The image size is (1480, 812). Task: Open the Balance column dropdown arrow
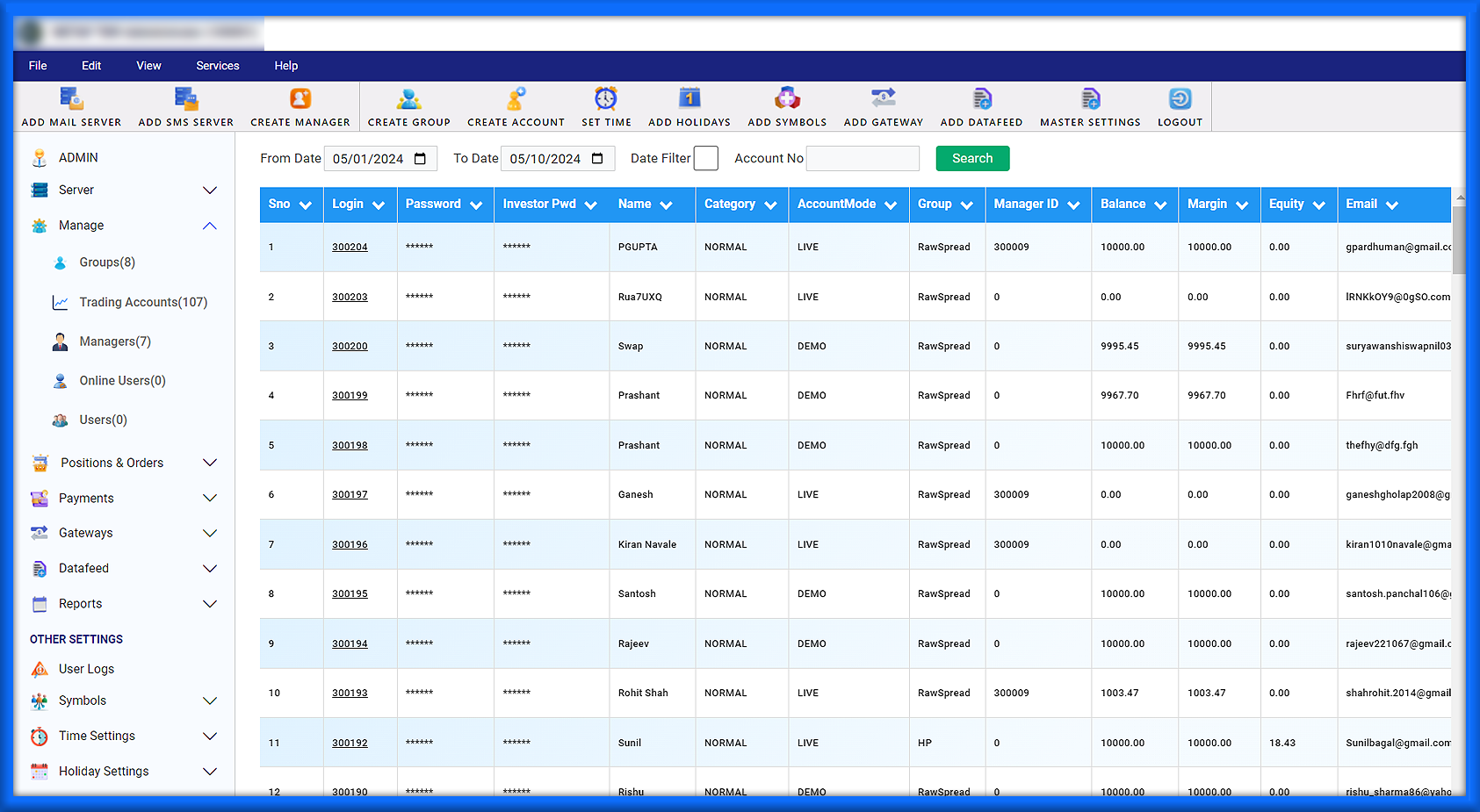point(1160,205)
